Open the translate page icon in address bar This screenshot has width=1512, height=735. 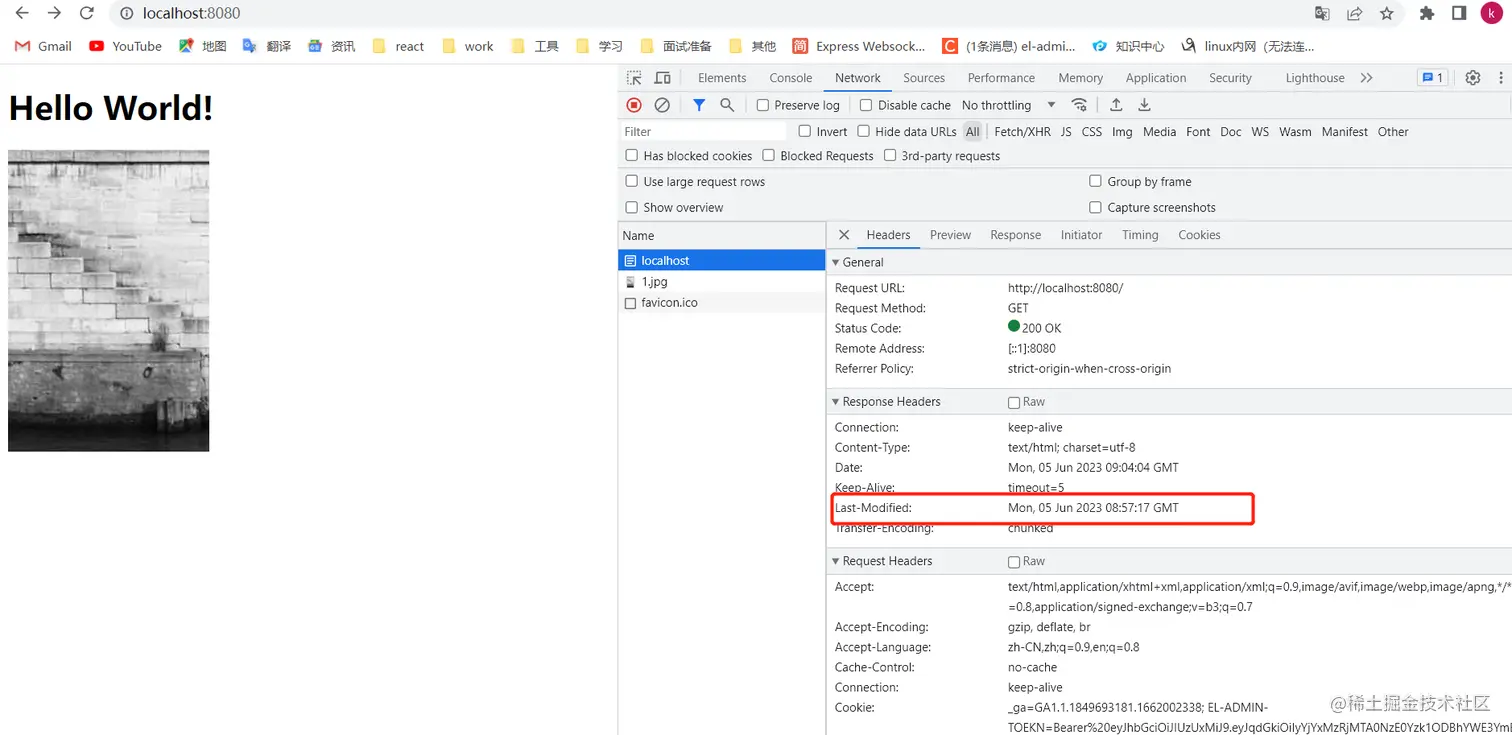coord(1322,13)
